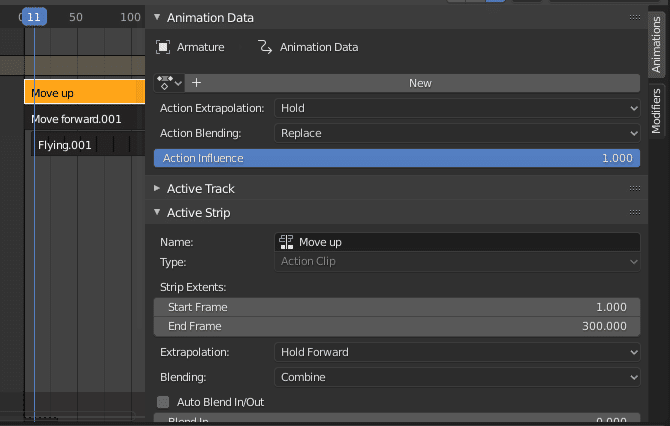Viewport: 670px width, 426px height.
Task: Open the strip Extrapolation Hold Forward dropdown
Action: coord(456,352)
